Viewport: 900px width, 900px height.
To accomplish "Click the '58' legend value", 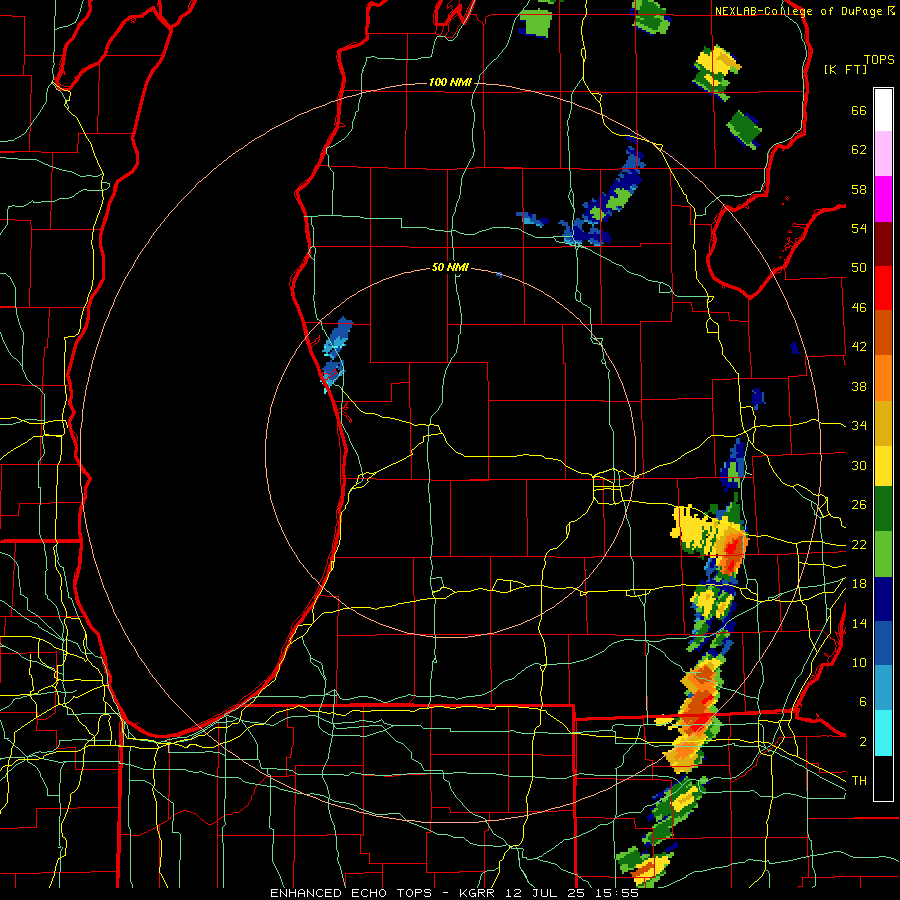I will [859, 189].
